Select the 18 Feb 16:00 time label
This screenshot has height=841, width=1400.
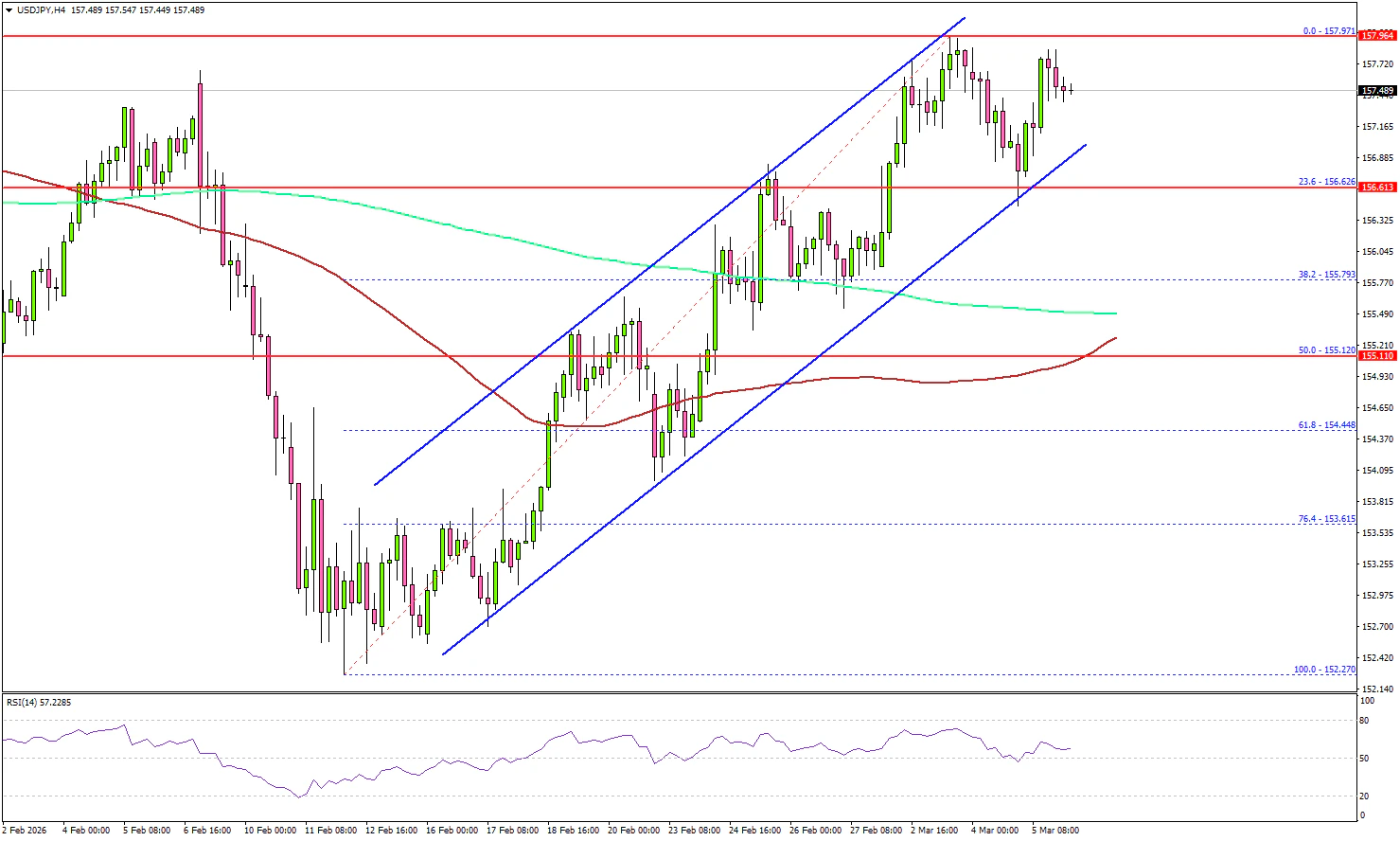[575, 831]
